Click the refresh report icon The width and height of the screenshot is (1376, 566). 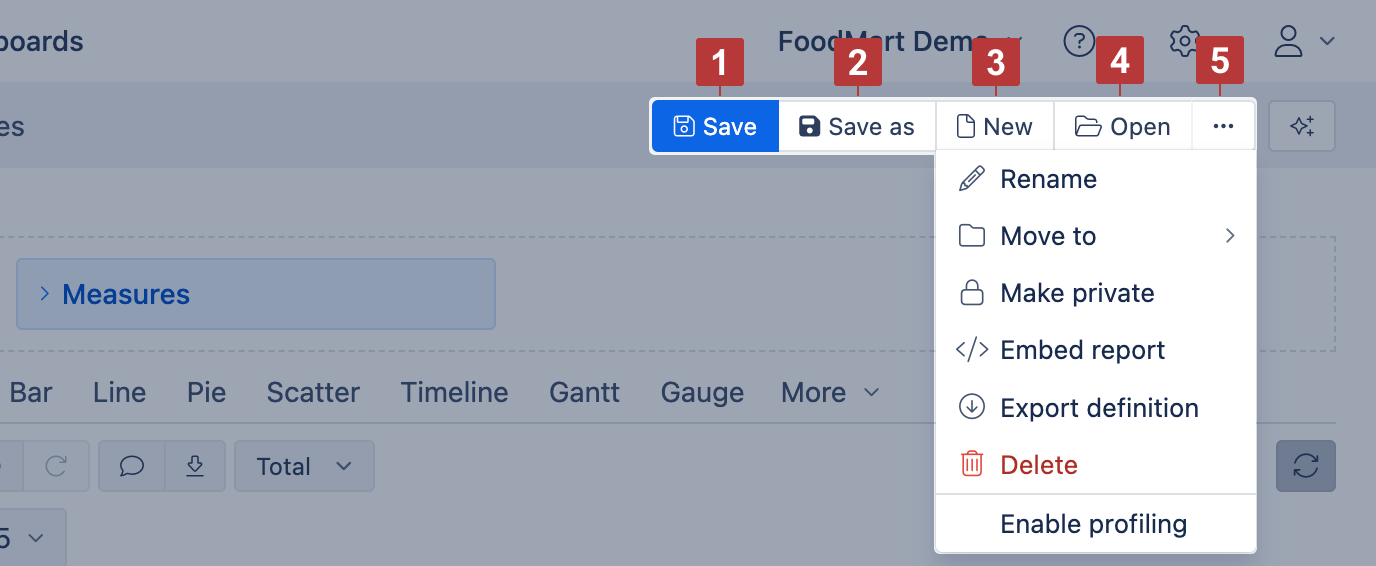[x=1305, y=466]
